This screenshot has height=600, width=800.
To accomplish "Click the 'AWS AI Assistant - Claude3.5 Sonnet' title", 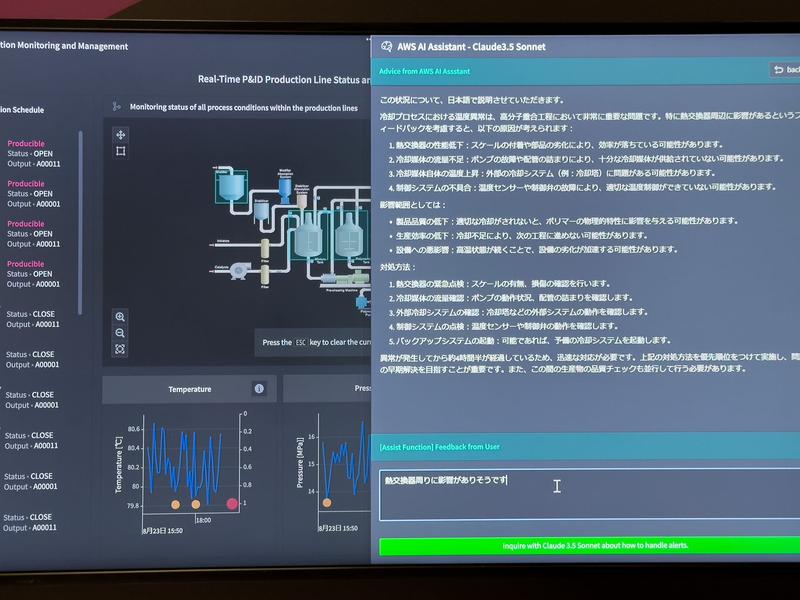I will pos(471,47).
